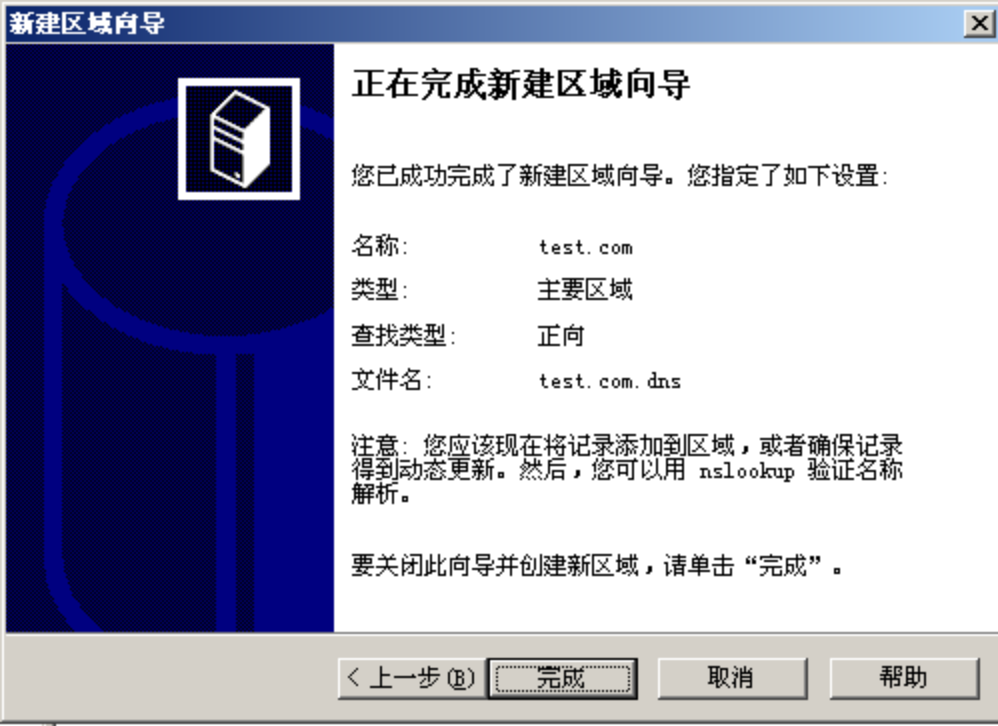
Task: Click the 文件名 label
Action: point(391,380)
